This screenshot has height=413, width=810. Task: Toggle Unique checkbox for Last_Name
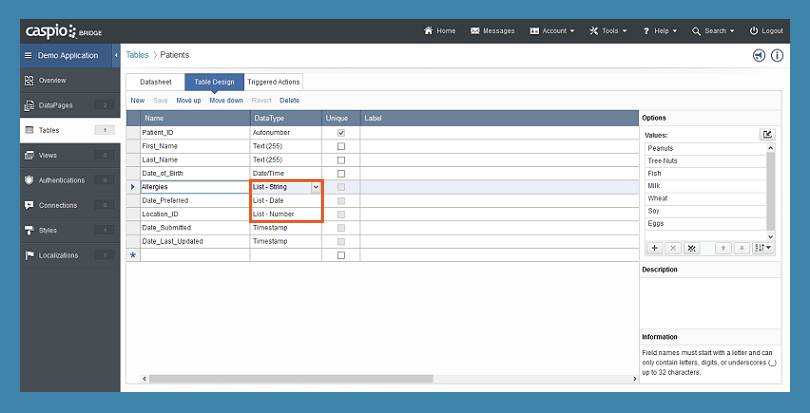pos(341,160)
